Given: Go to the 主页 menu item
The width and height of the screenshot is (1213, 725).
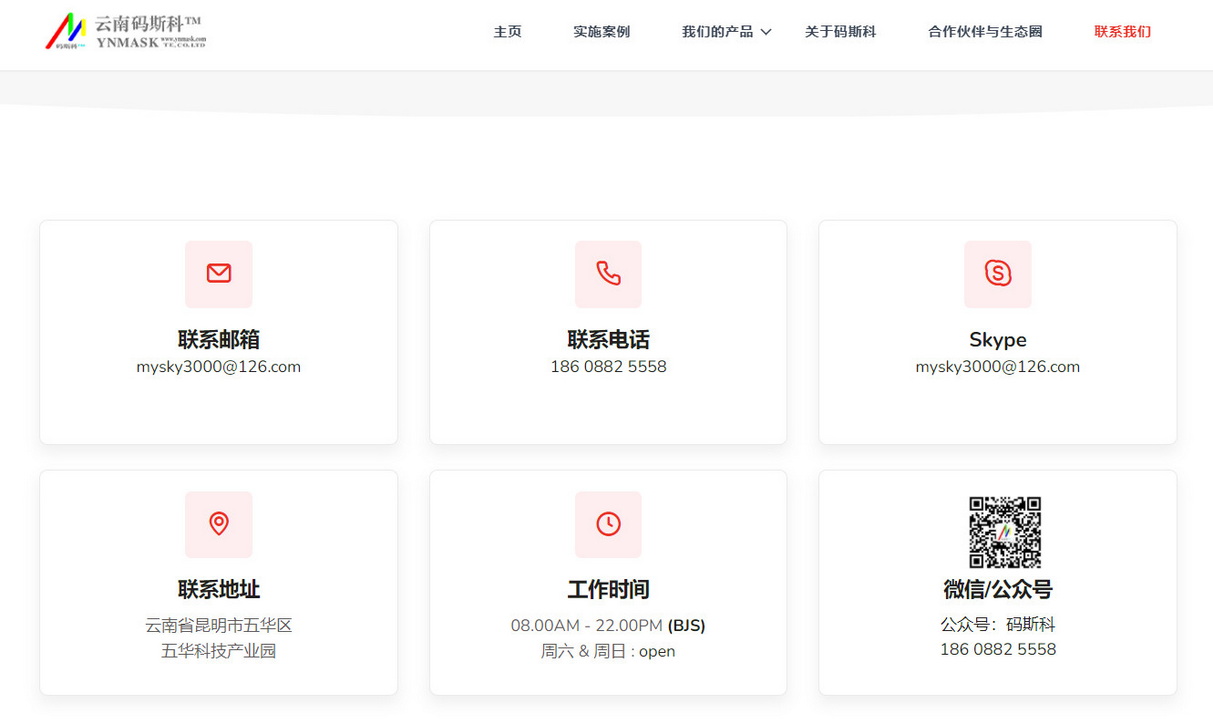Looking at the screenshot, I should [508, 32].
